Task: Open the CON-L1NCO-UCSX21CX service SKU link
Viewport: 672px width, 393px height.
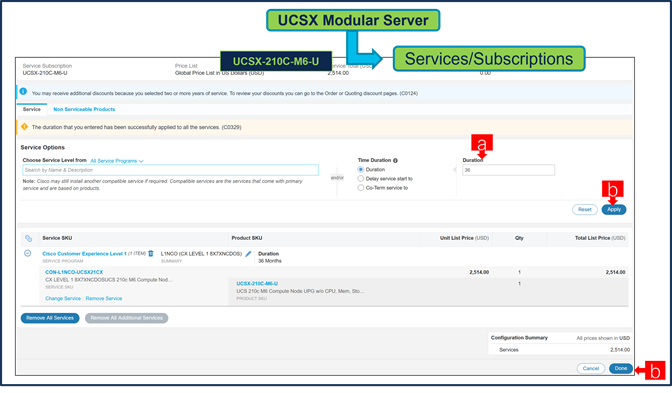Action: click(74, 272)
